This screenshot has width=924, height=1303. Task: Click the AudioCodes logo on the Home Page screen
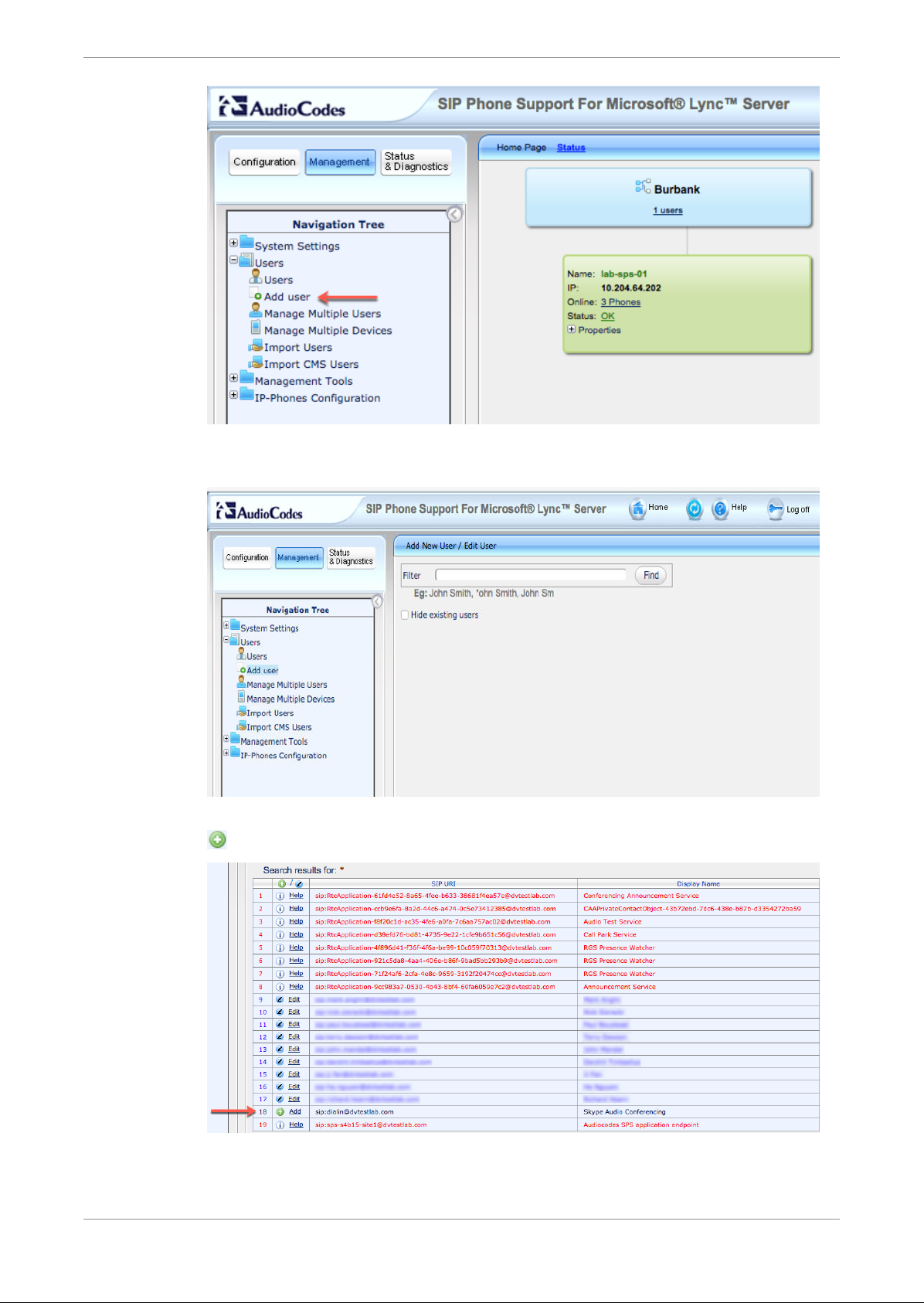[282, 107]
